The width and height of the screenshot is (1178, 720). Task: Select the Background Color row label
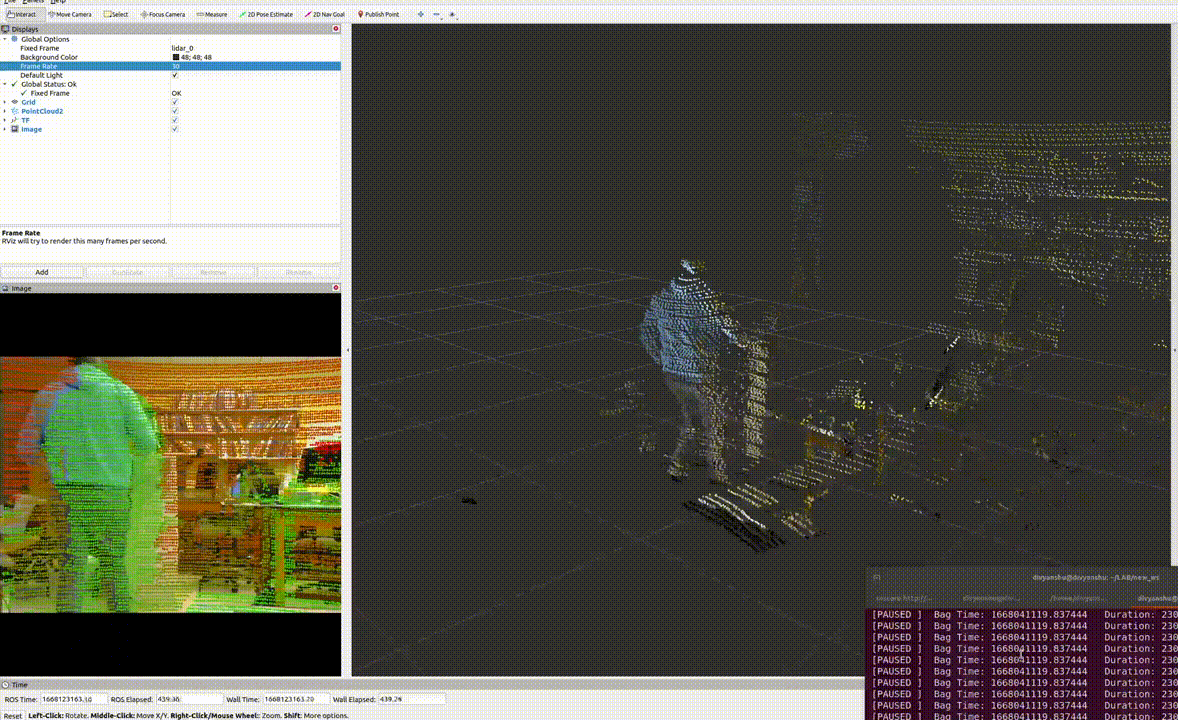point(49,57)
